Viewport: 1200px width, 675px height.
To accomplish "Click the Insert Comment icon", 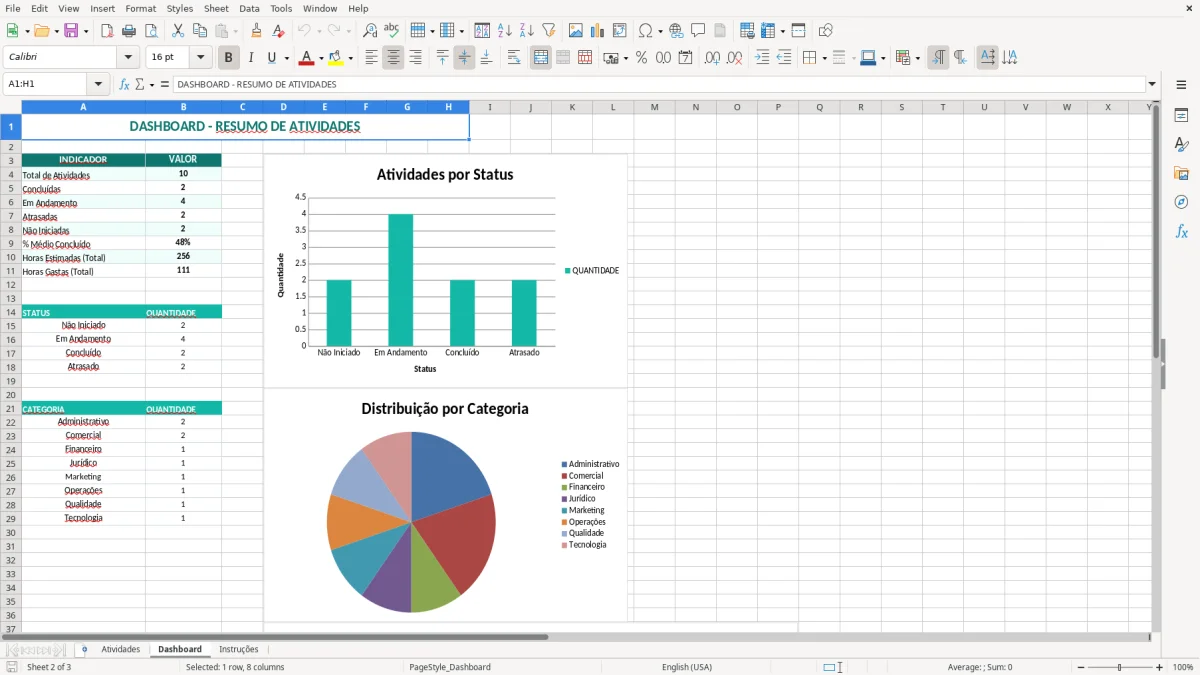I will (x=699, y=31).
